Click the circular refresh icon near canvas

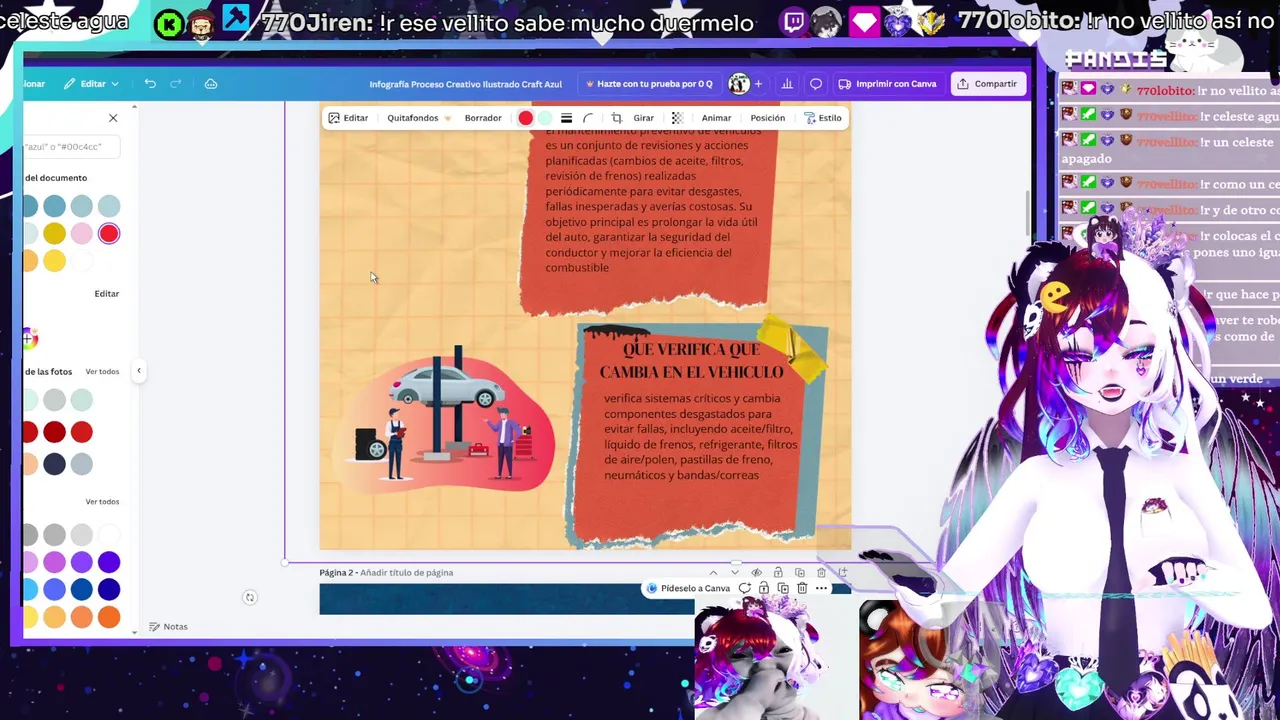tap(250, 598)
